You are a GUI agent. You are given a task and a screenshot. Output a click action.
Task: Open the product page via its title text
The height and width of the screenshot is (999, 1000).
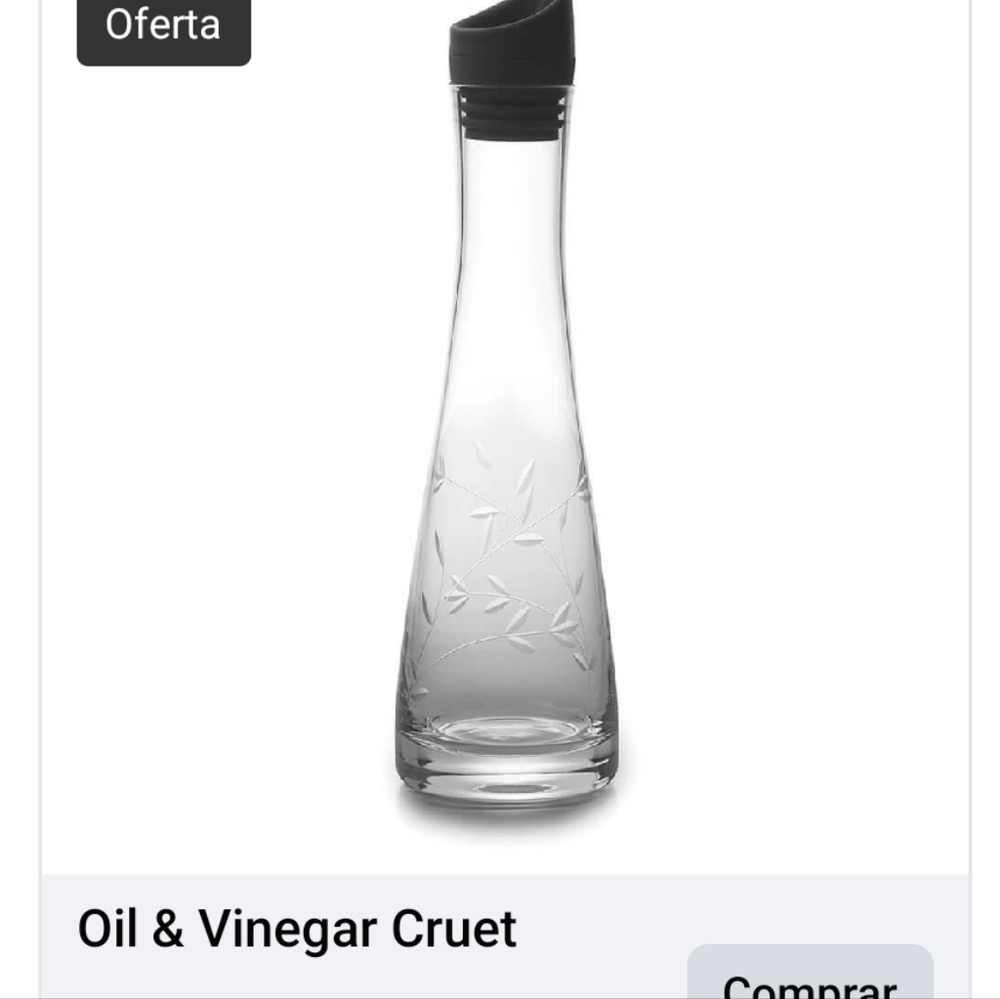(296, 927)
